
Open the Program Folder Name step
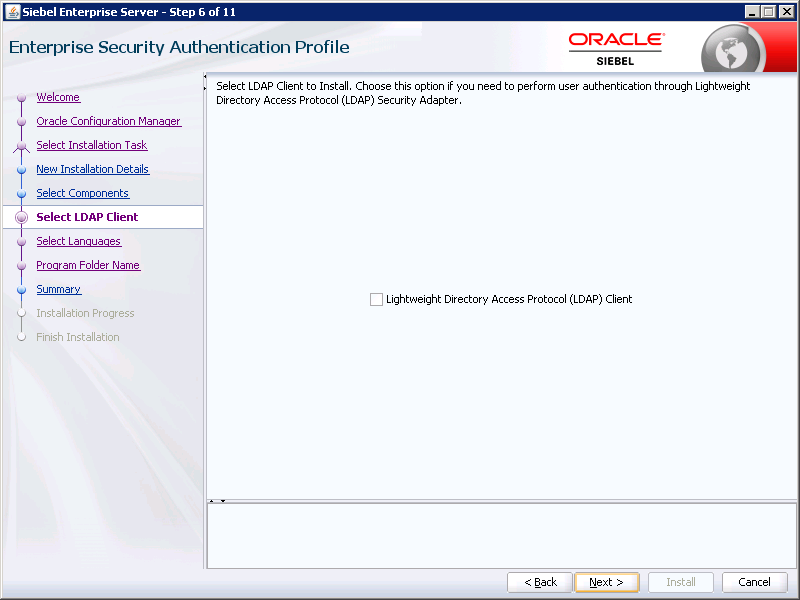point(88,265)
